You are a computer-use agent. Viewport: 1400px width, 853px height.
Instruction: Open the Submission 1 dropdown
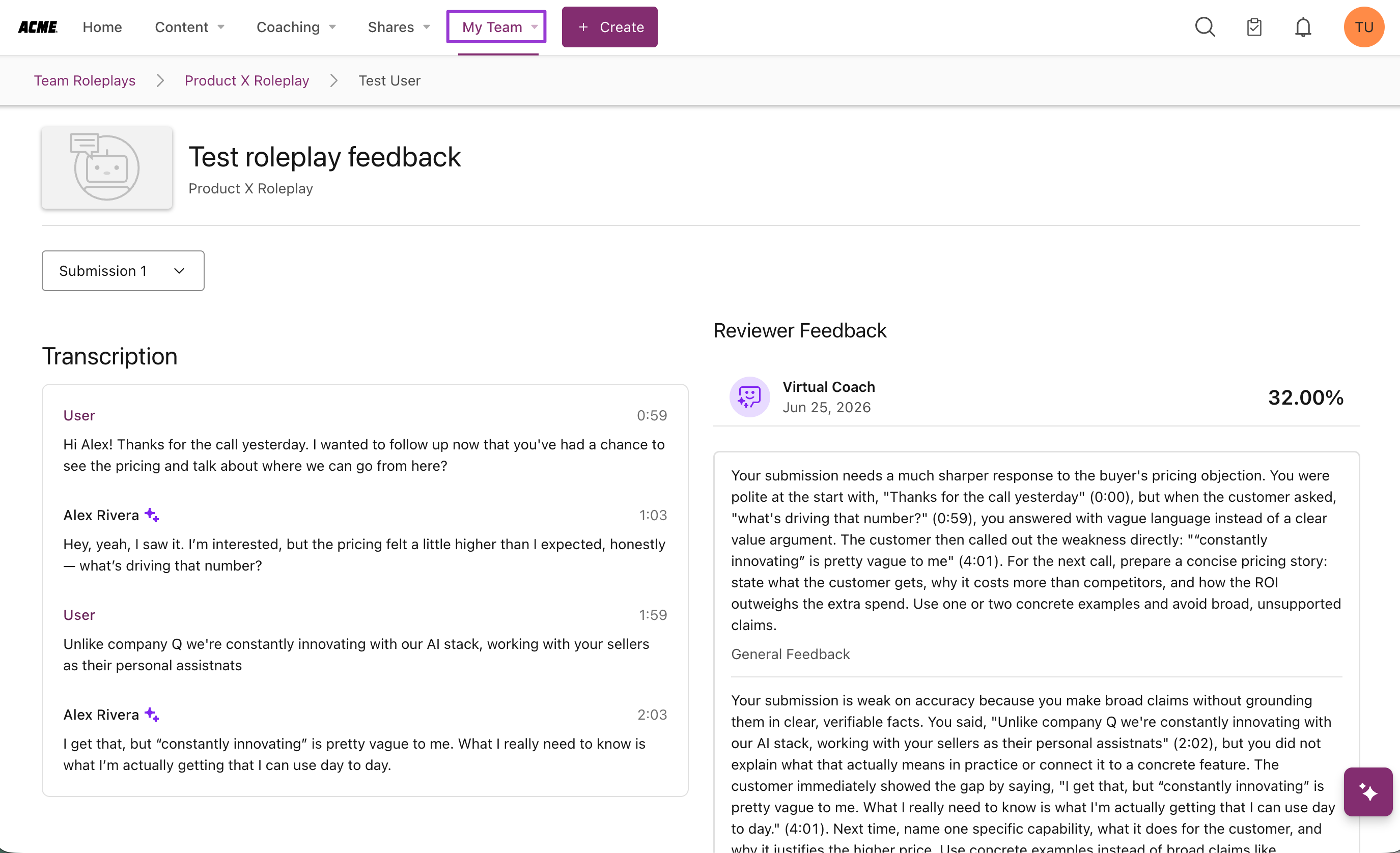tap(123, 271)
